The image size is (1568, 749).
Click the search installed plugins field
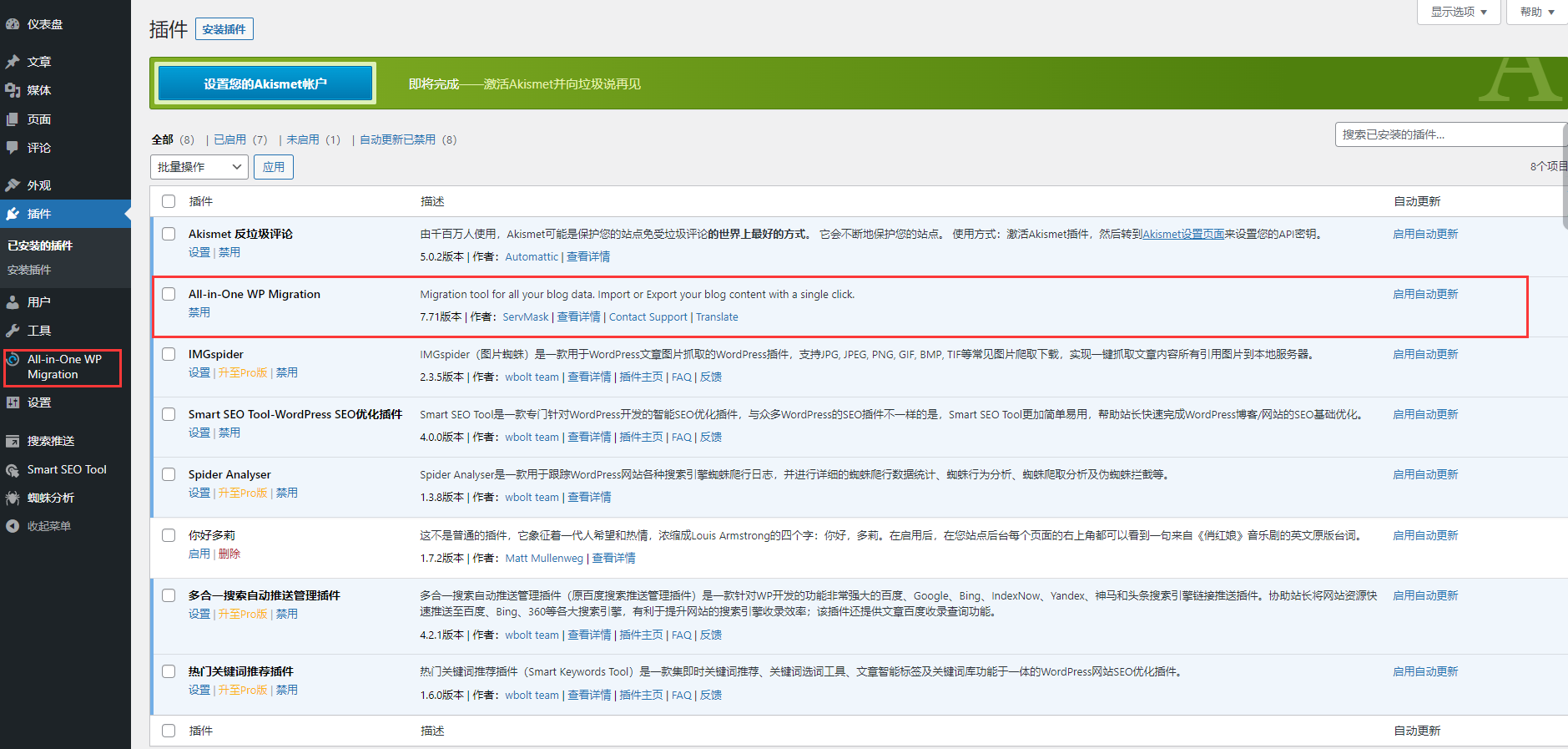click(x=1449, y=134)
